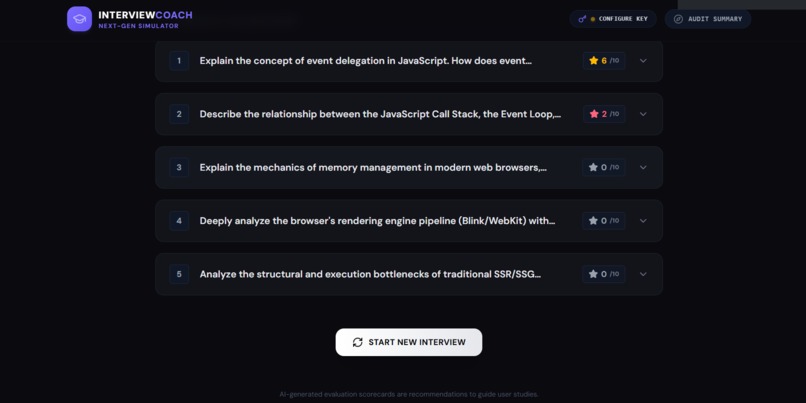This screenshot has width=806, height=403.
Task: Click the gray star score on question 4
Action: [604, 221]
